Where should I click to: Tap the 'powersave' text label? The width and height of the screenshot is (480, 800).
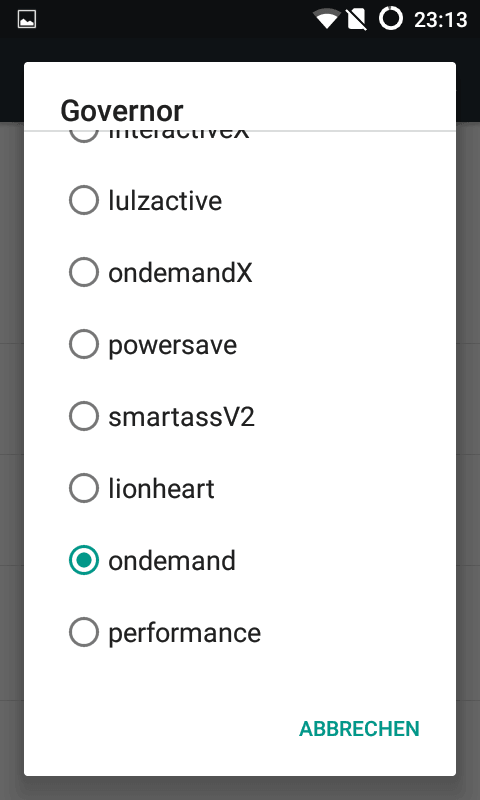tap(172, 345)
